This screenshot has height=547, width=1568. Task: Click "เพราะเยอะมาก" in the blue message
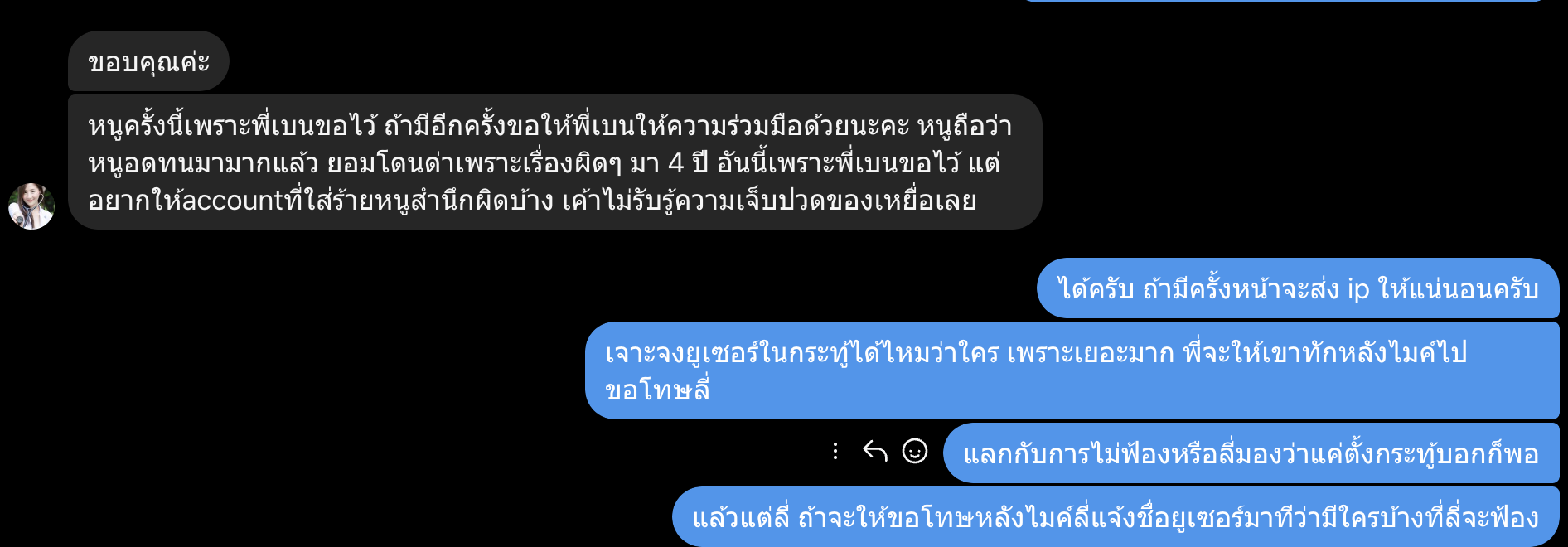point(1091,353)
